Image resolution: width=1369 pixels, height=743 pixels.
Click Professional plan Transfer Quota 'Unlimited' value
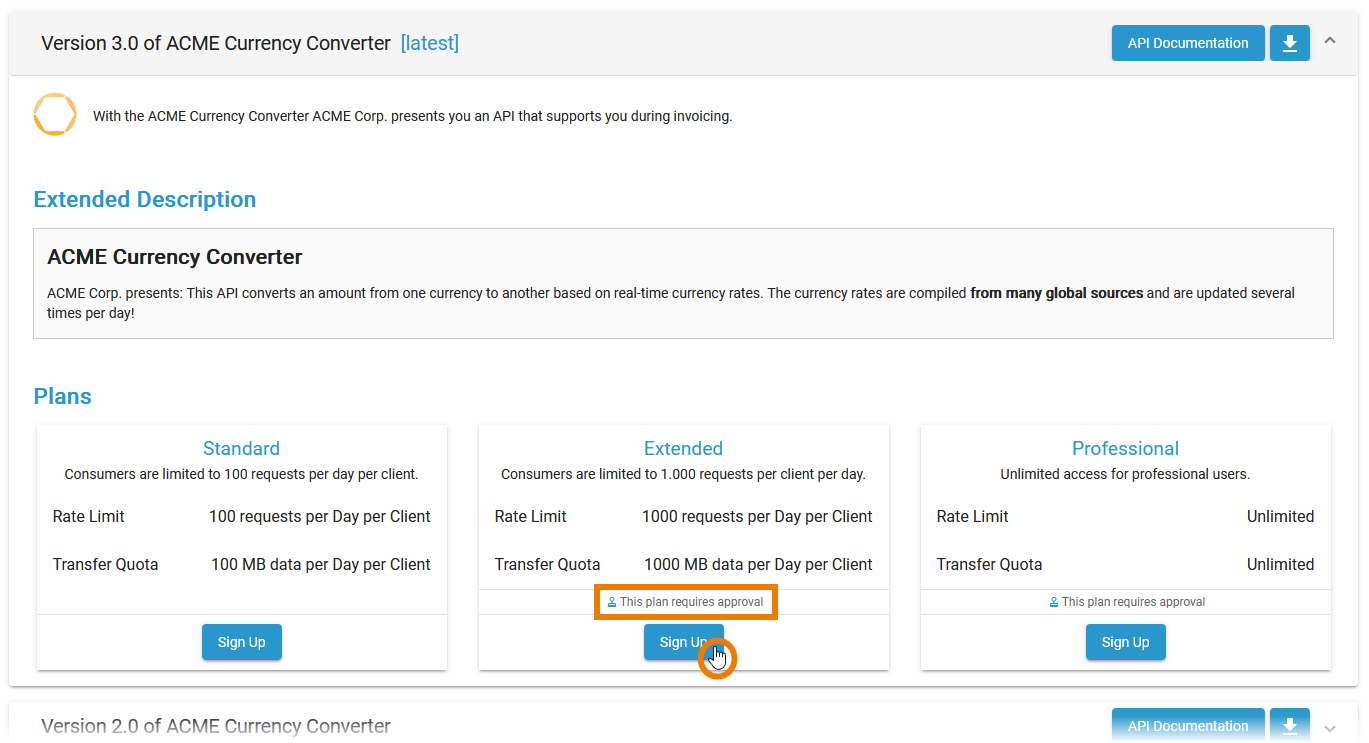pyautogui.click(x=1280, y=564)
